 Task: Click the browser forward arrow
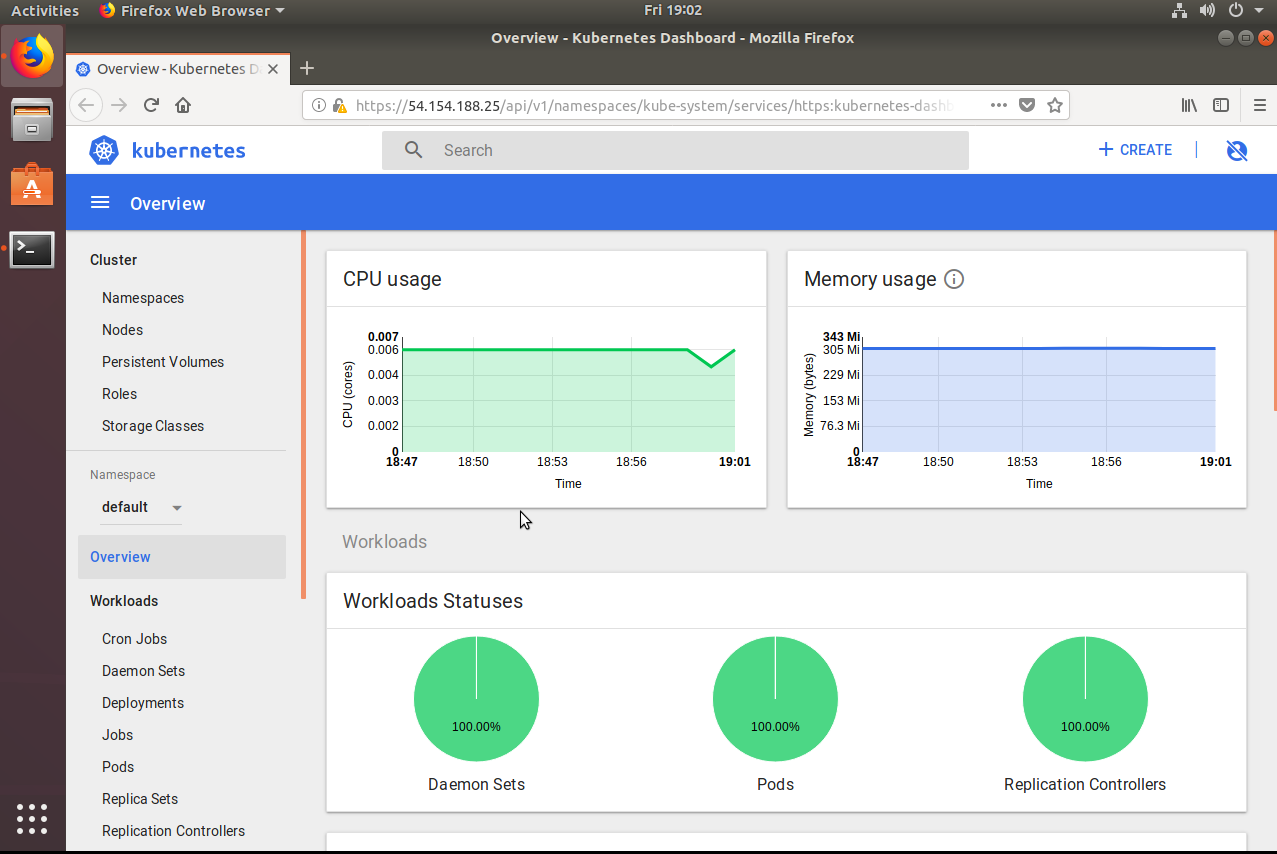[119, 105]
